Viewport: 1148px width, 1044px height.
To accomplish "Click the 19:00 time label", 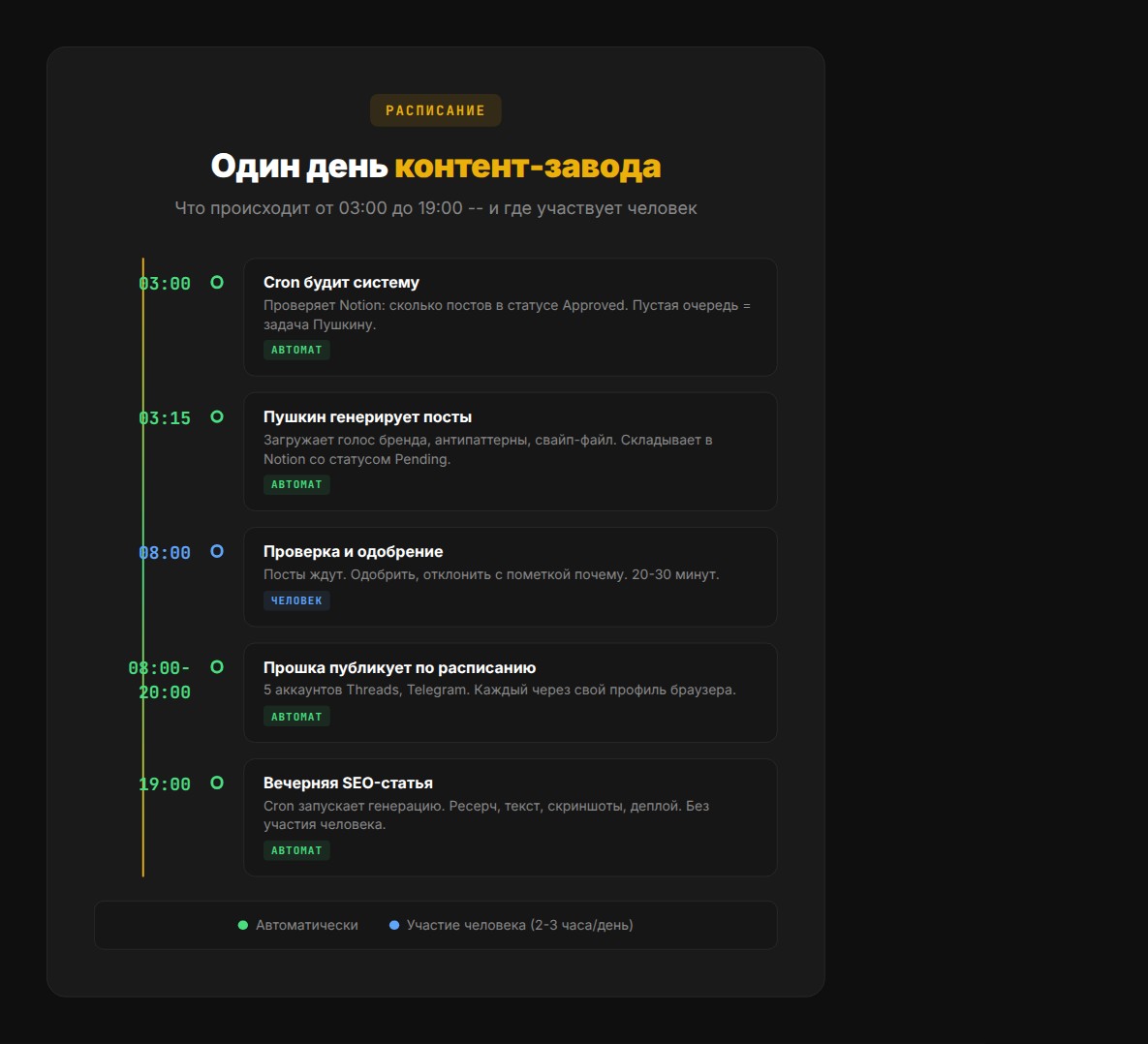I will pyautogui.click(x=165, y=784).
